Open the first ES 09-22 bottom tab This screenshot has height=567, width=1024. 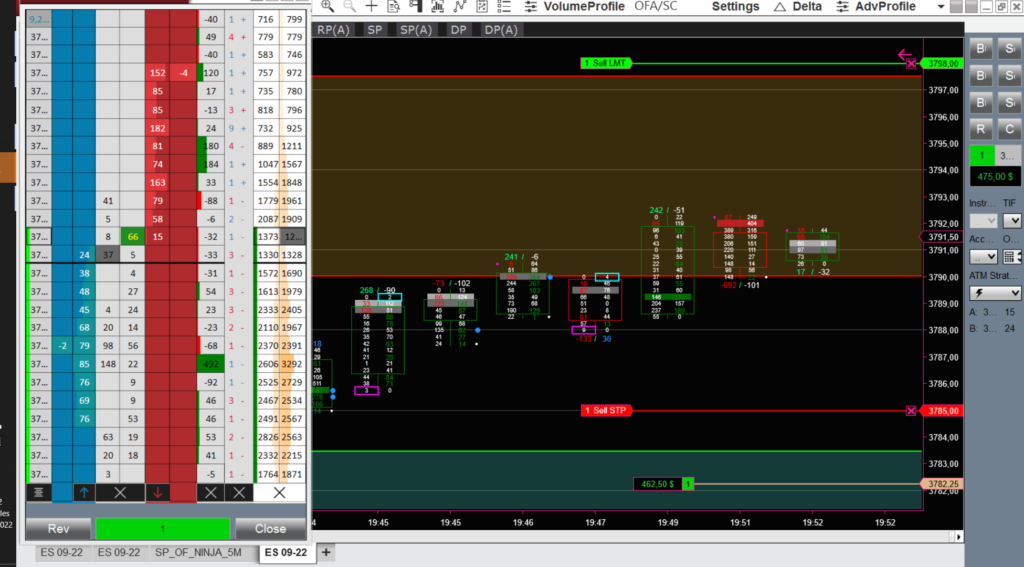pos(61,553)
